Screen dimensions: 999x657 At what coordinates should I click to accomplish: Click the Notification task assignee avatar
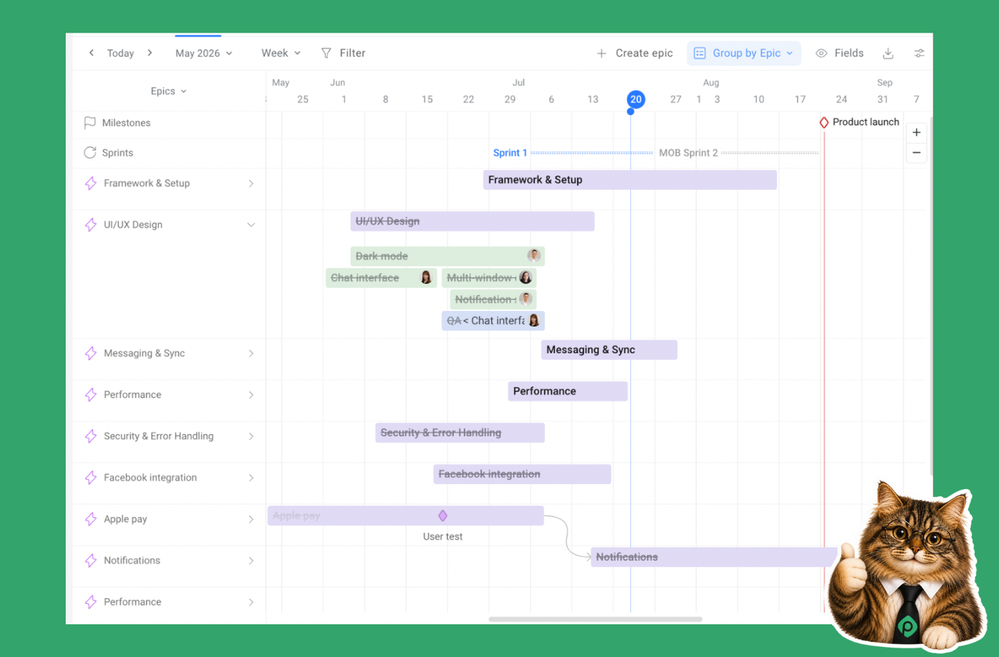pyautogui.click(x=526, y=299)
